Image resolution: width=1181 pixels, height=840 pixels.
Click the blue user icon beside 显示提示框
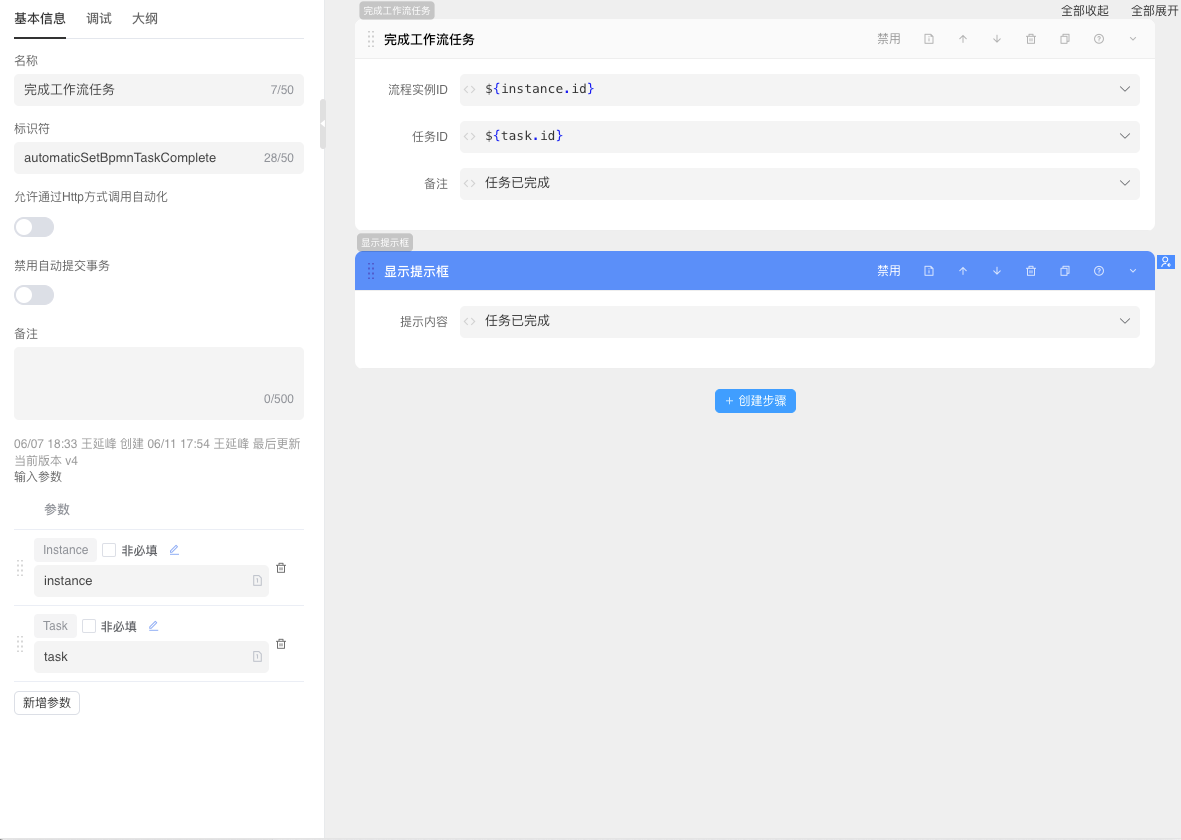coord(1166,262)
